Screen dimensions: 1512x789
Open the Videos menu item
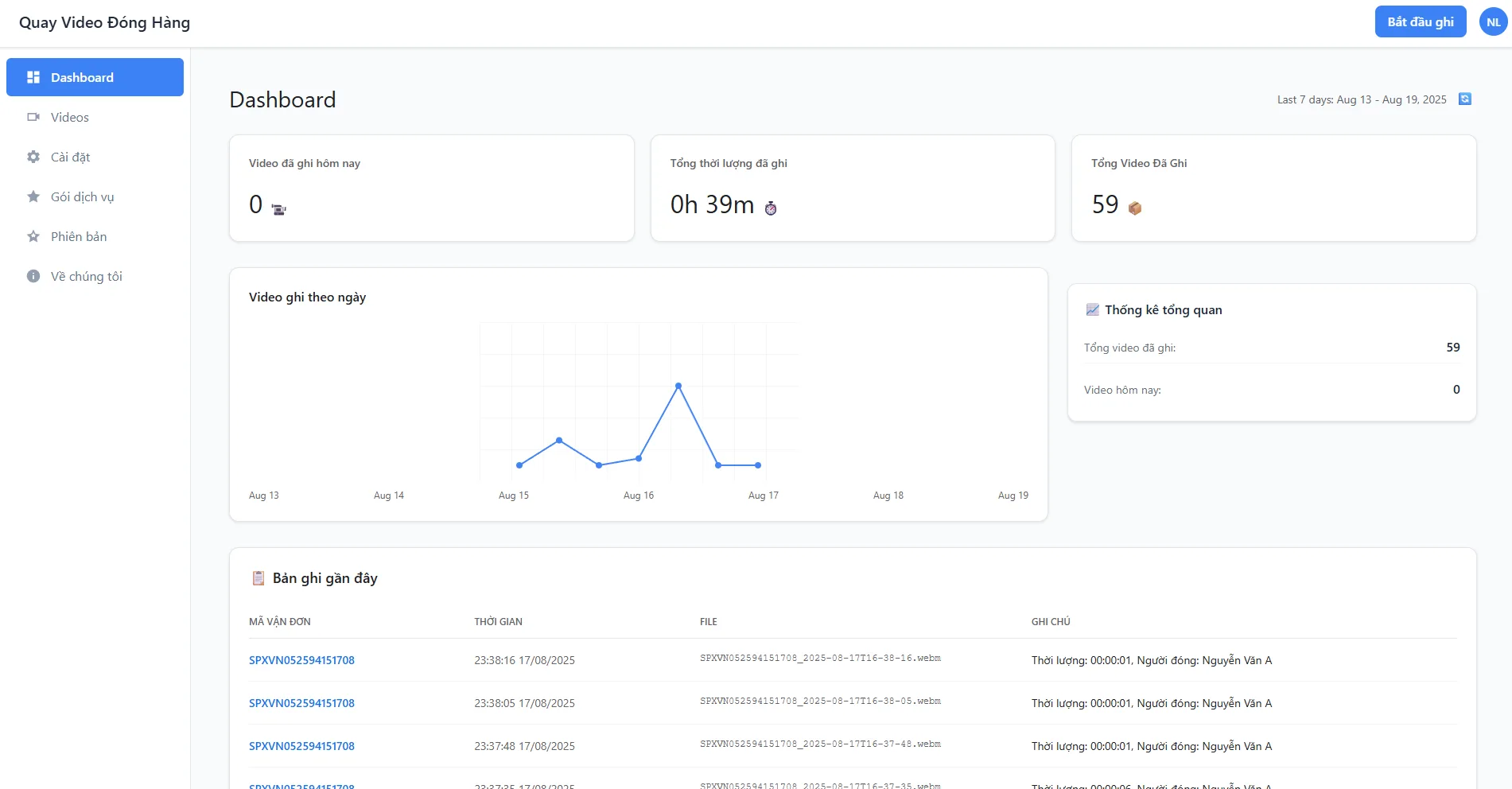pos(95,117)
